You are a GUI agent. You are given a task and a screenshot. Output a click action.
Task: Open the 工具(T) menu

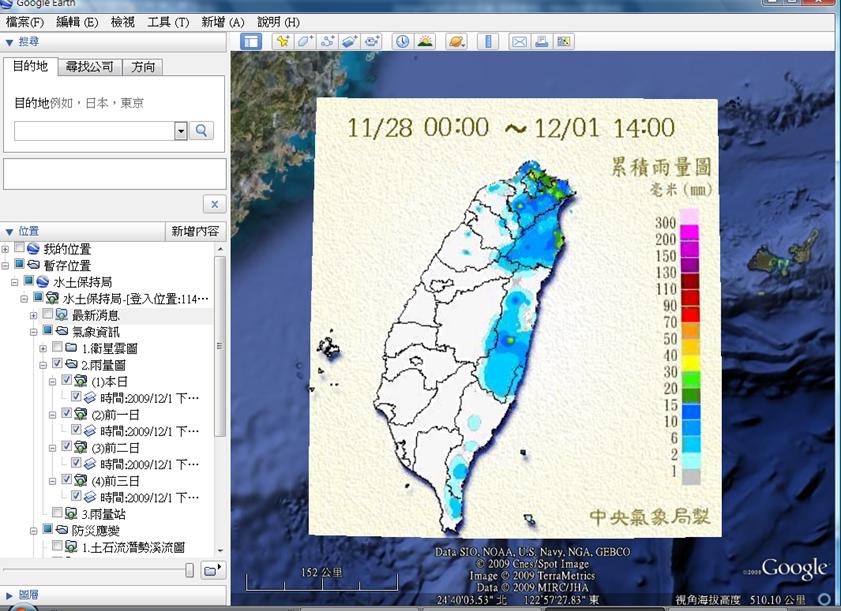(168, 22)
